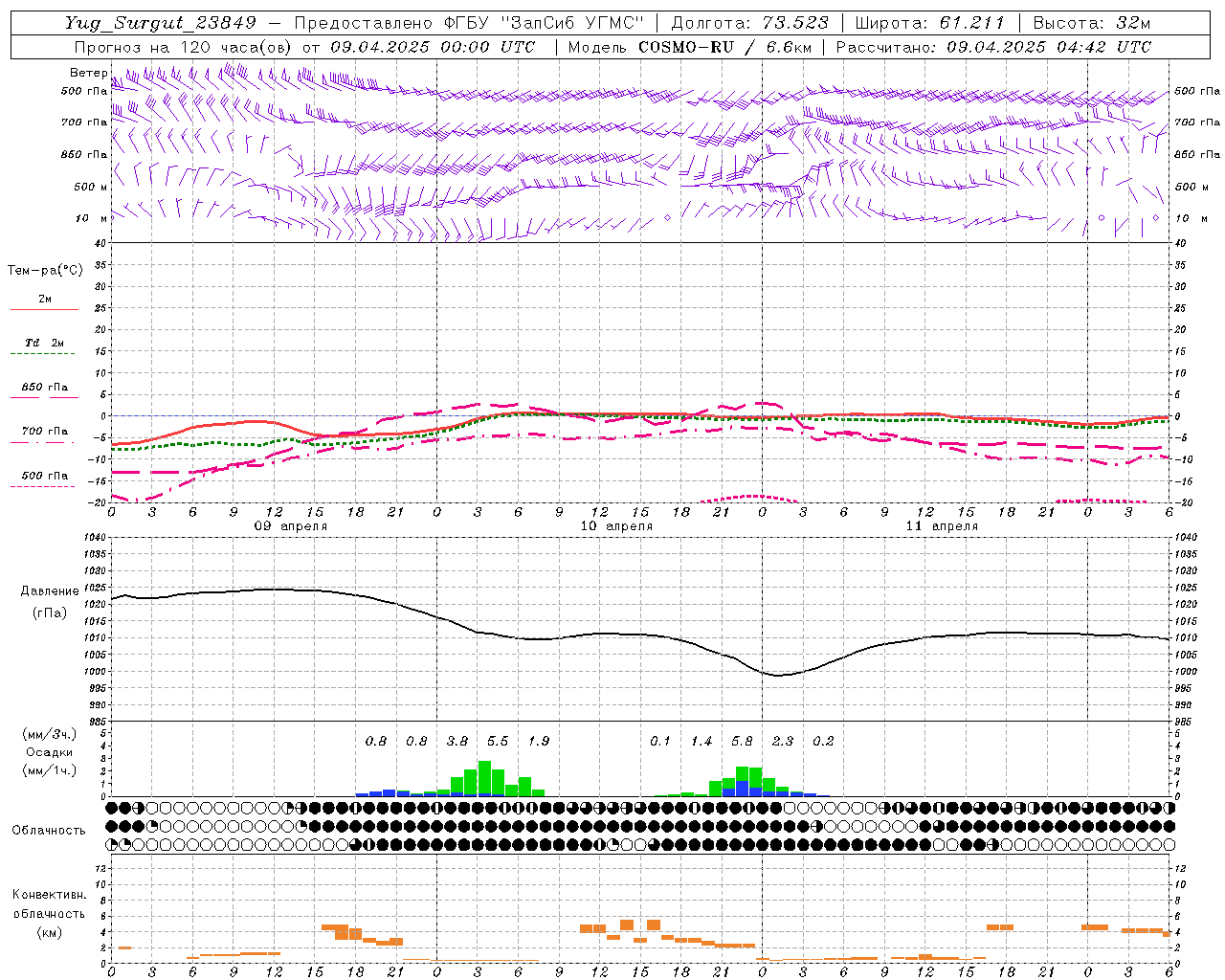The height and width of the screenshot is (980, 1225).
Task: Select 850 гПа in the temperature legend
Action: (44, 387)
